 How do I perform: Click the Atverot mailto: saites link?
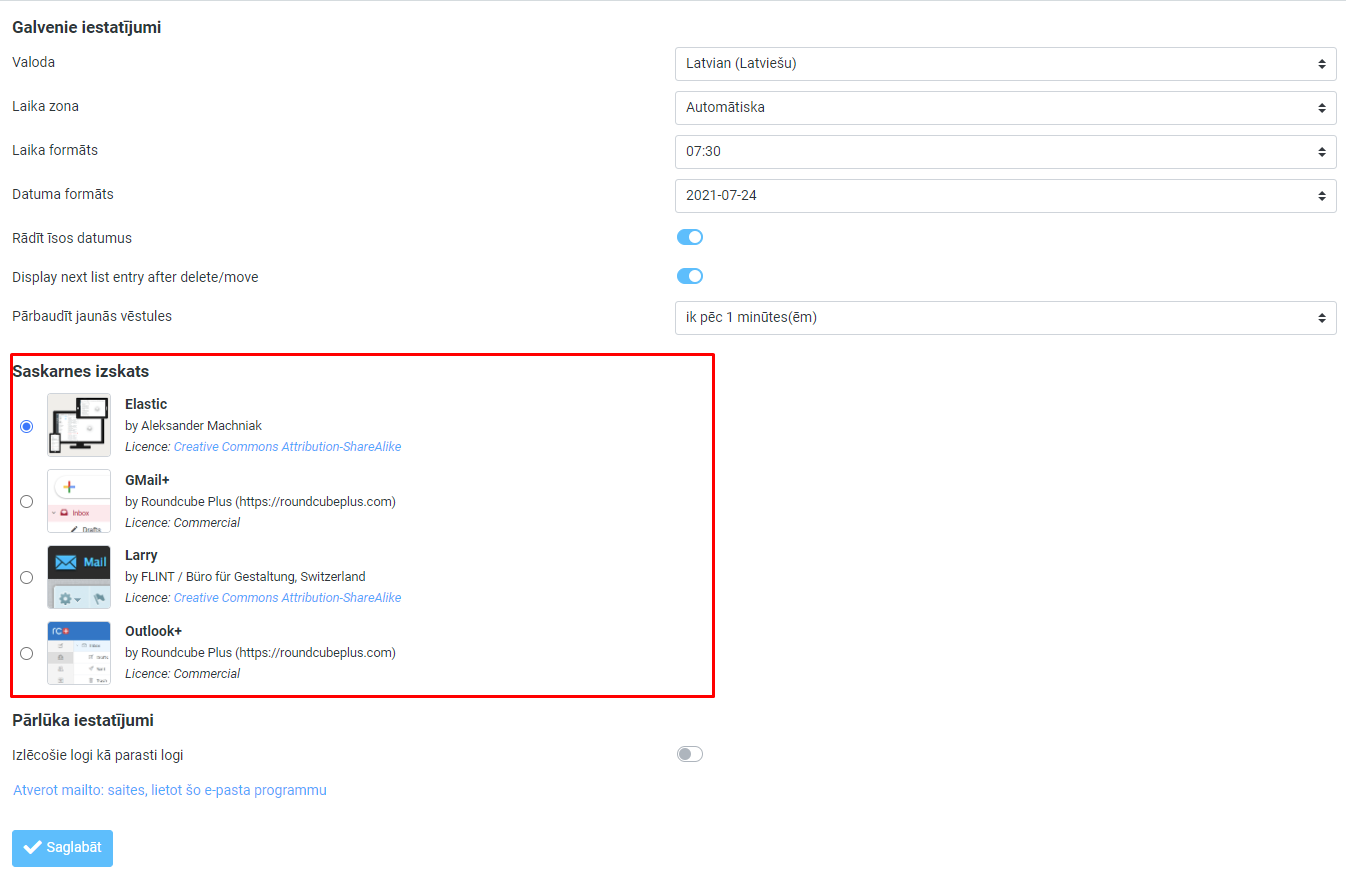click(x=170, y=790)
